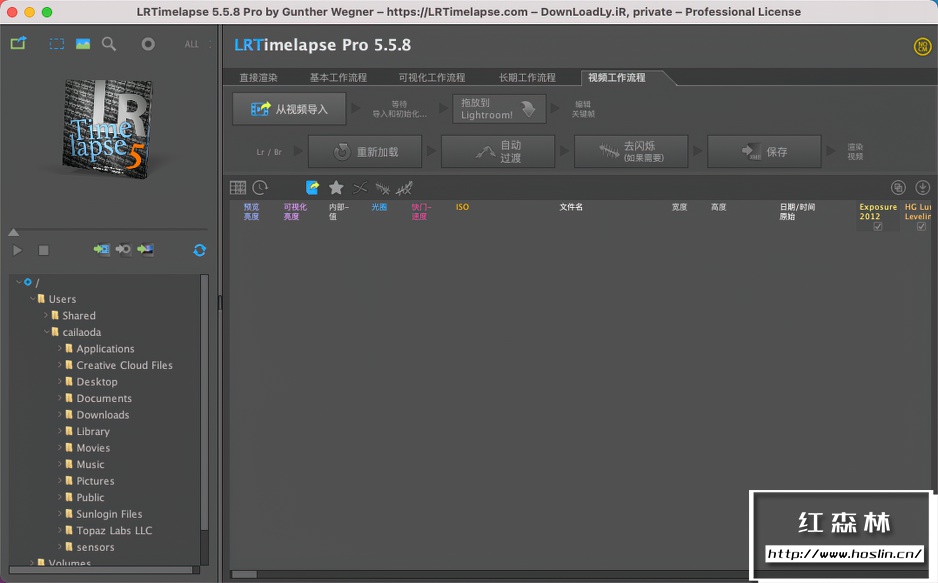Image resolution: width=938 pixels, height=583 pixels.
Task: Click the blue note share icon
Action: (x=312, y=188)
